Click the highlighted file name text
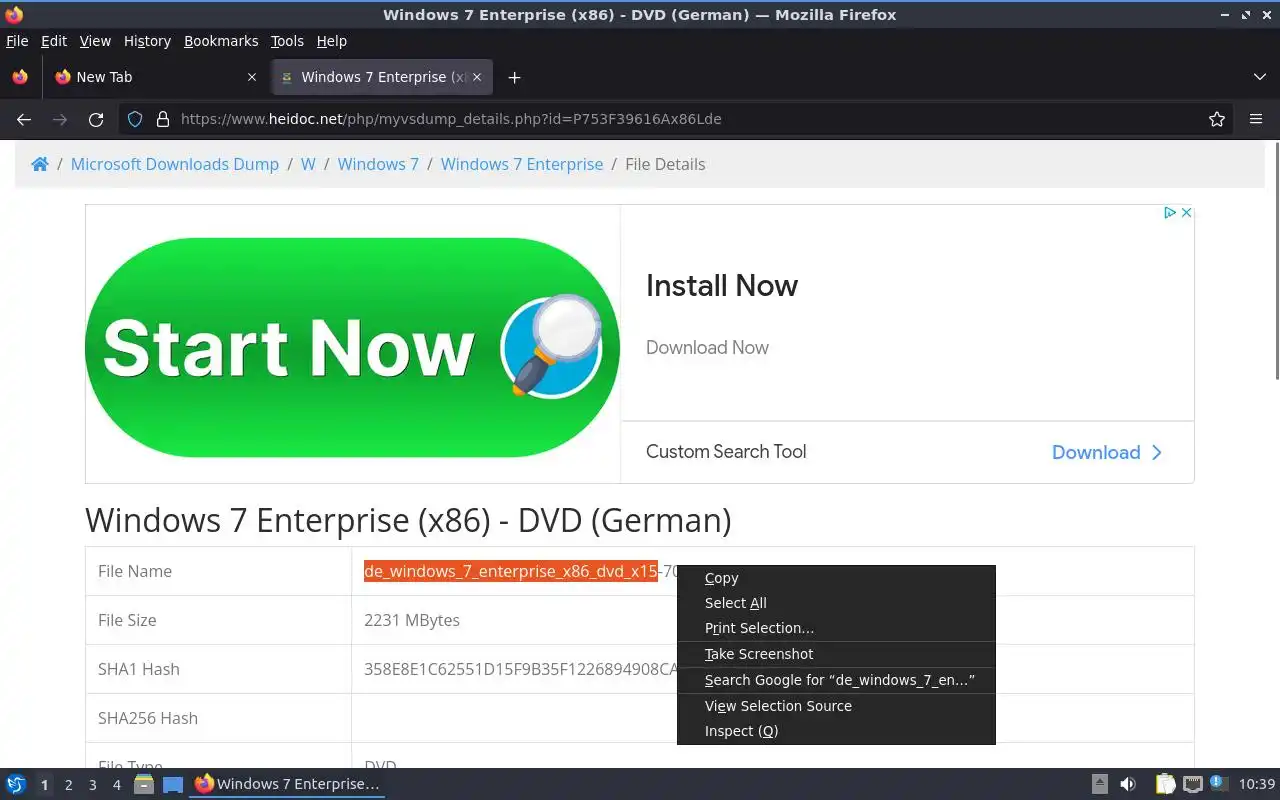The height and width of the screenshot is (800, 1280). click(511, 571)
